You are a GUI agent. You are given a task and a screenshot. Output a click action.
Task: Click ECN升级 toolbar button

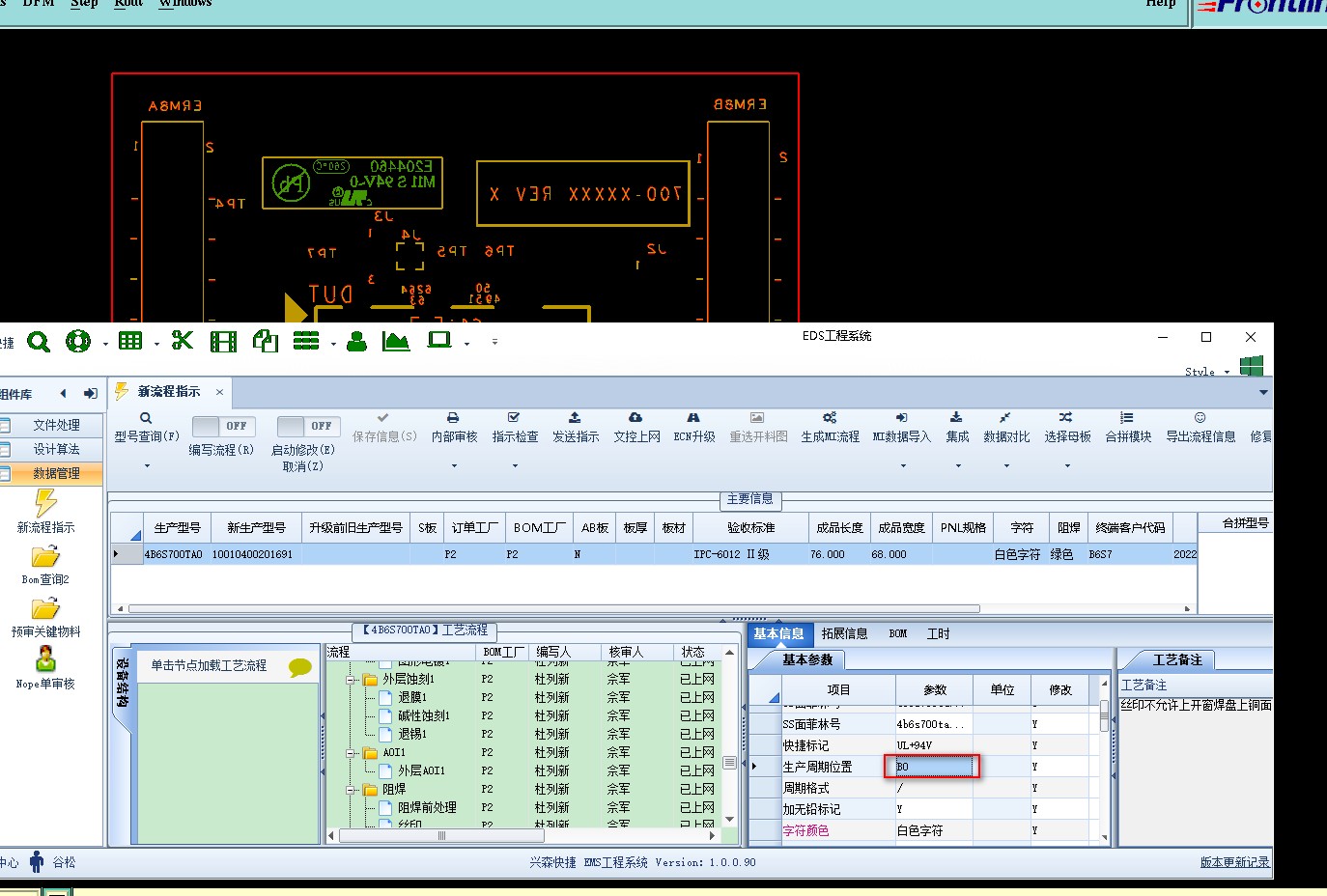coord(694,428)
